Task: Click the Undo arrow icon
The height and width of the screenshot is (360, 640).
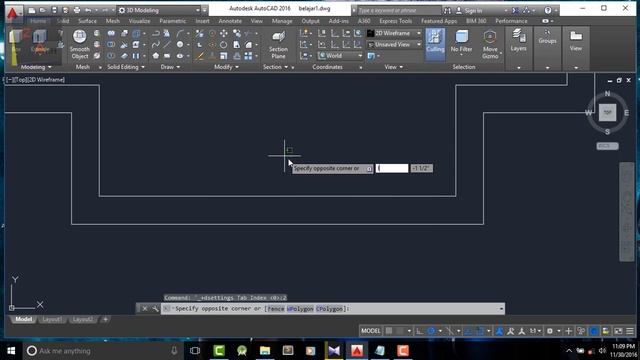Action: tap(88, 10)
